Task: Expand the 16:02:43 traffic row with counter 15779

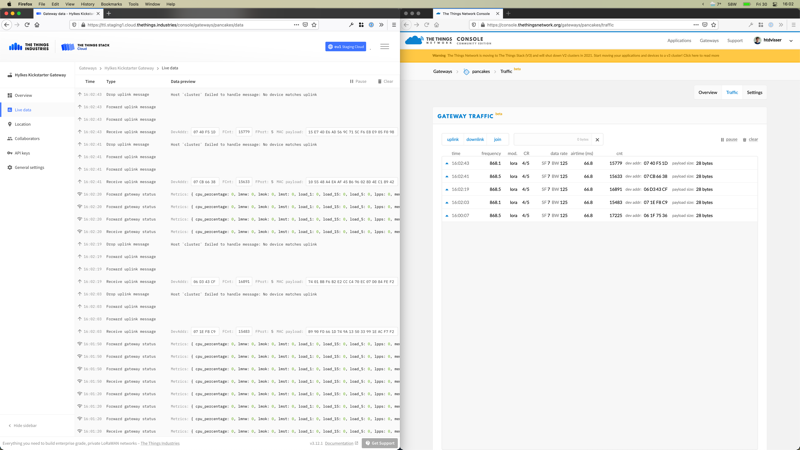Action: (x=599, y=163)
